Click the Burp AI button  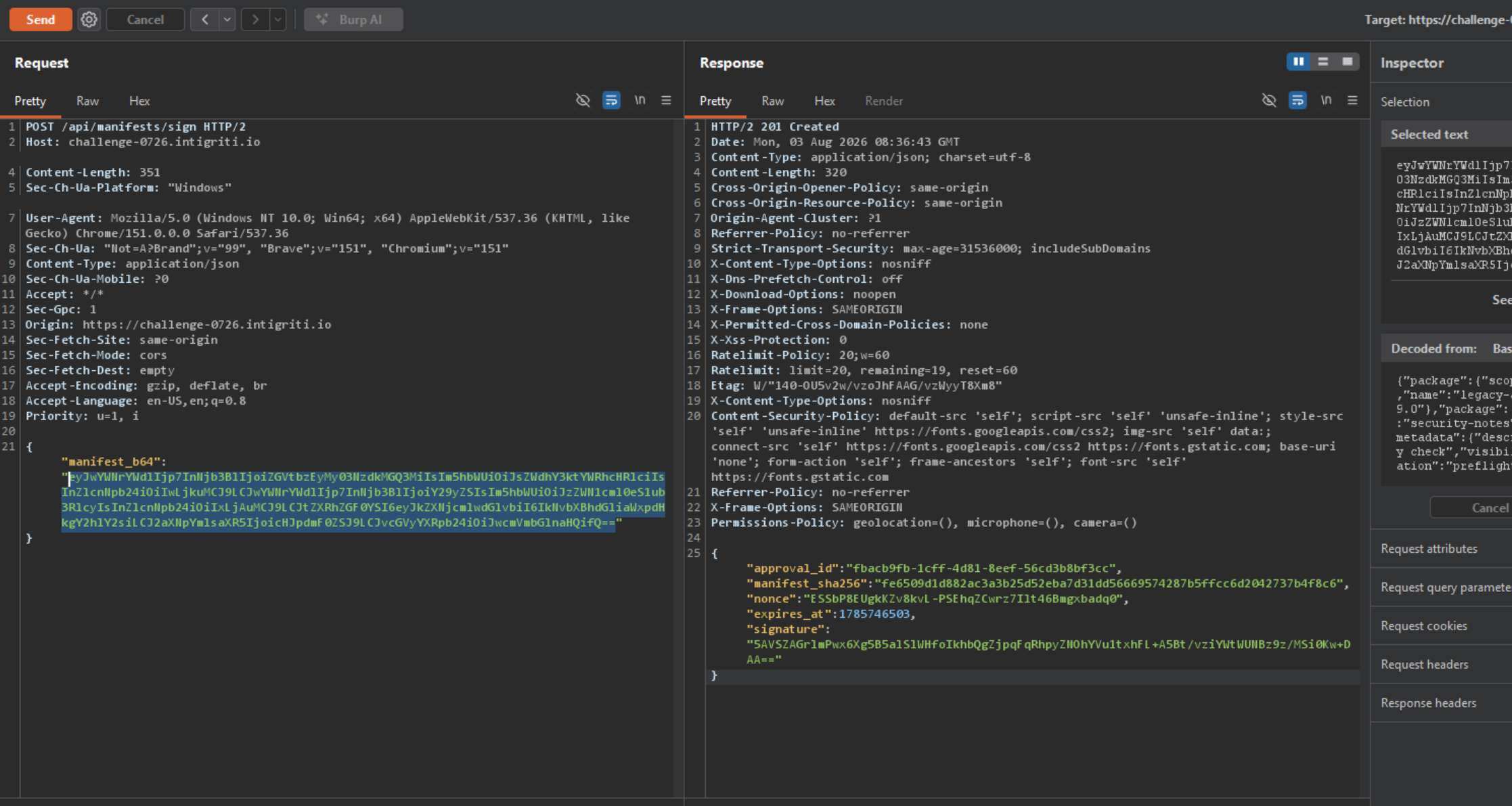[353, 20]
